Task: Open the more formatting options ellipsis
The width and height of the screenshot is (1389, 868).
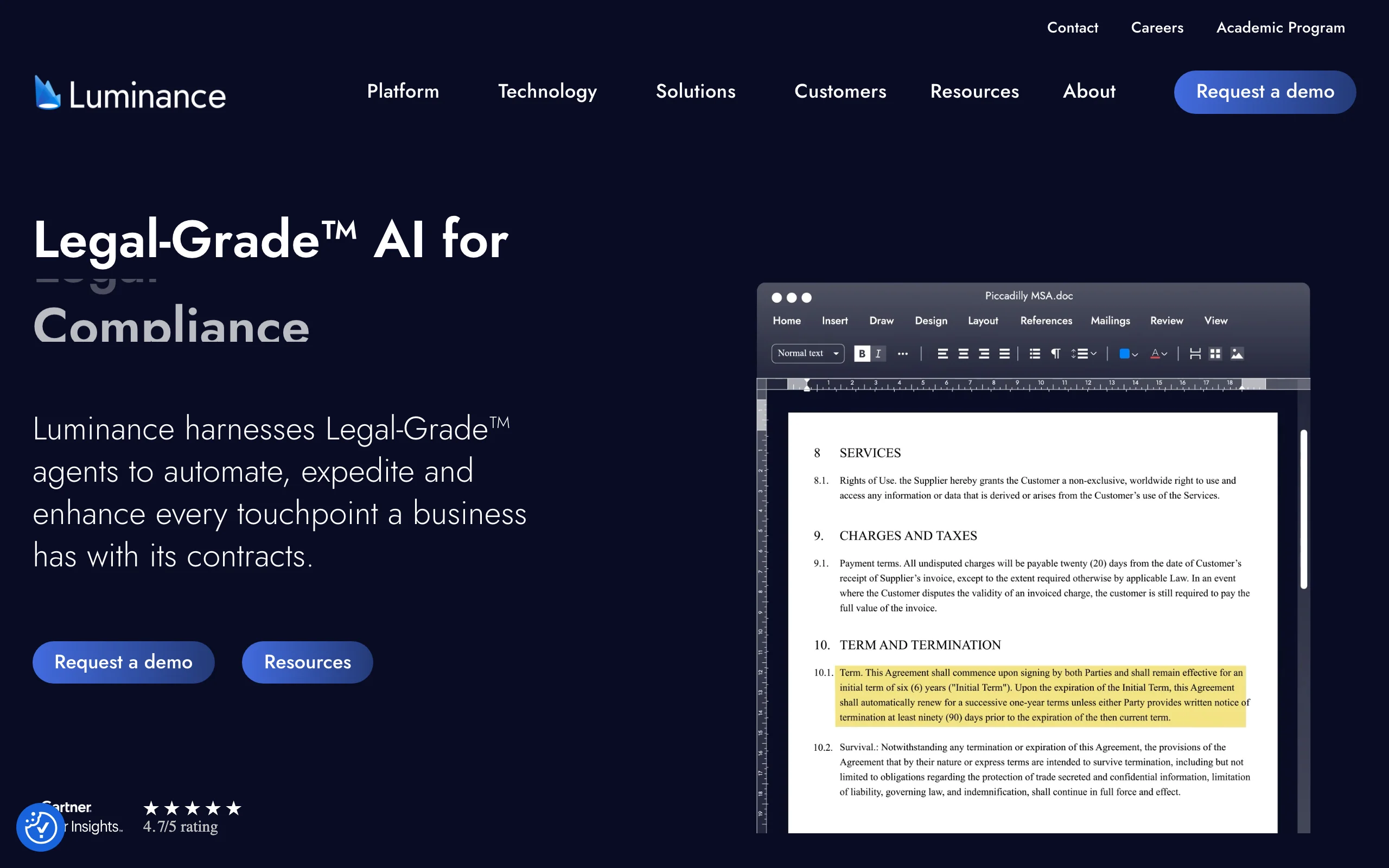Action: (902, 354)
